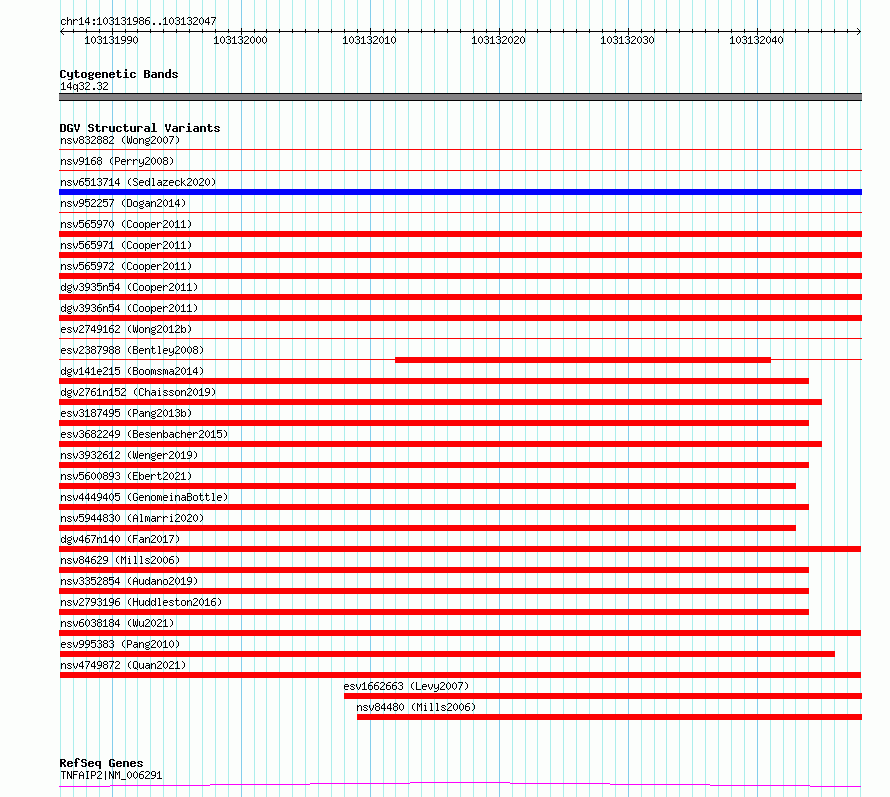Open variant nsv5944830 (Almarri2020)
This screenshot has height=797, width=890.
132,518
